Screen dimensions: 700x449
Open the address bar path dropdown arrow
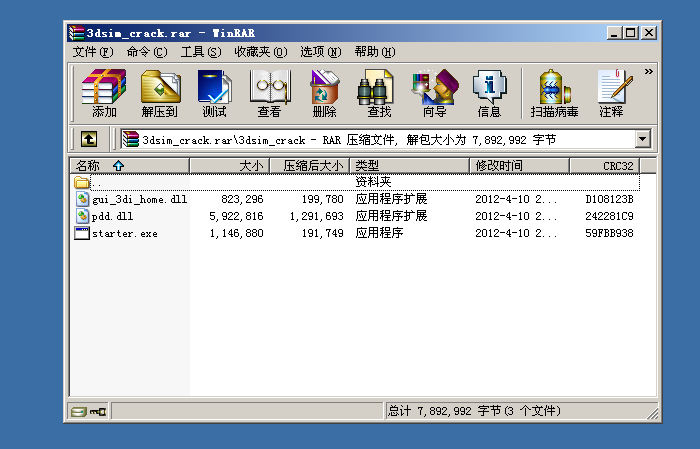(x=642, y=139)
